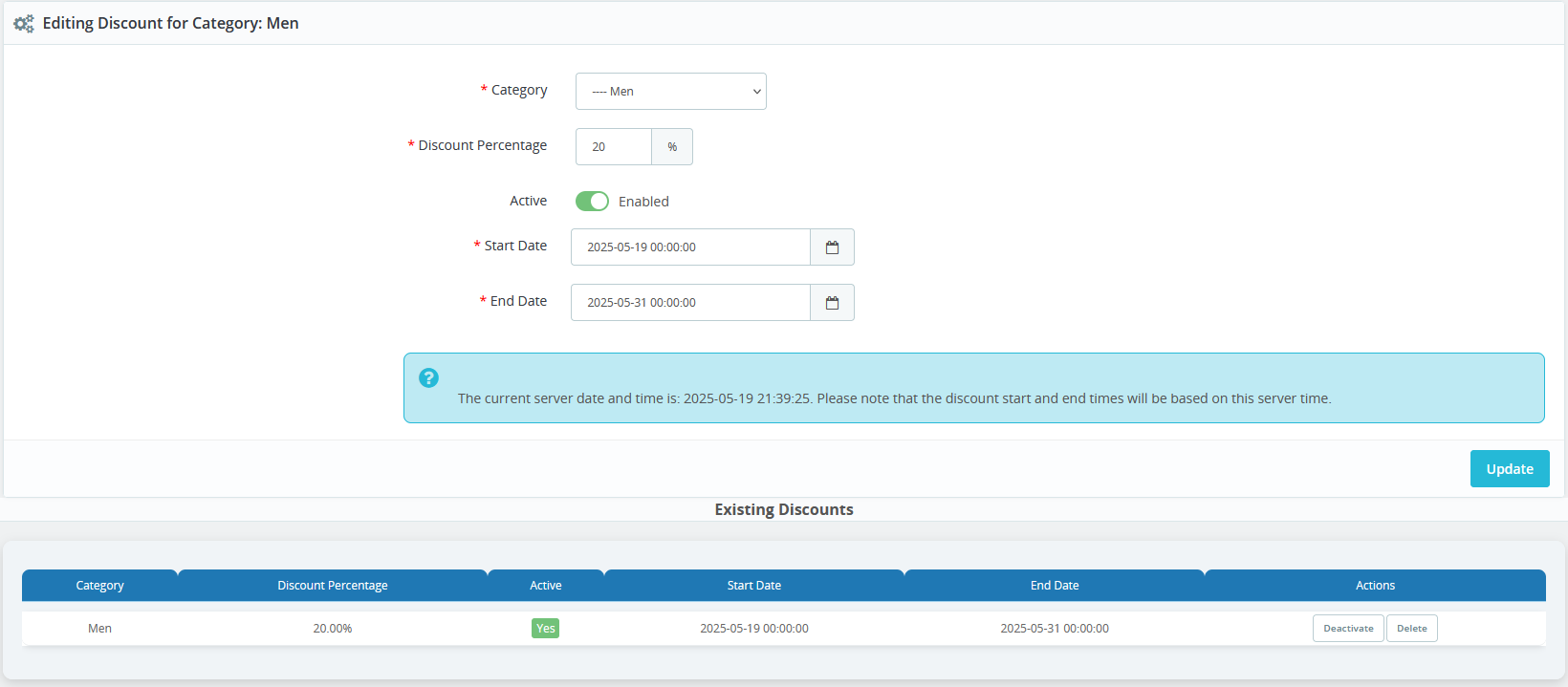This screenshot has width=1568, height=687.
Task: Click the Category column header
Action: coord(99,586)
